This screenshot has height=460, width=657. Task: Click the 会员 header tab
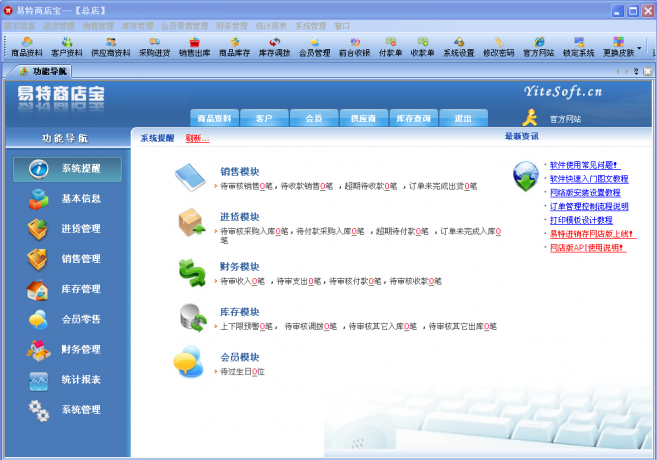pos(314,118)
